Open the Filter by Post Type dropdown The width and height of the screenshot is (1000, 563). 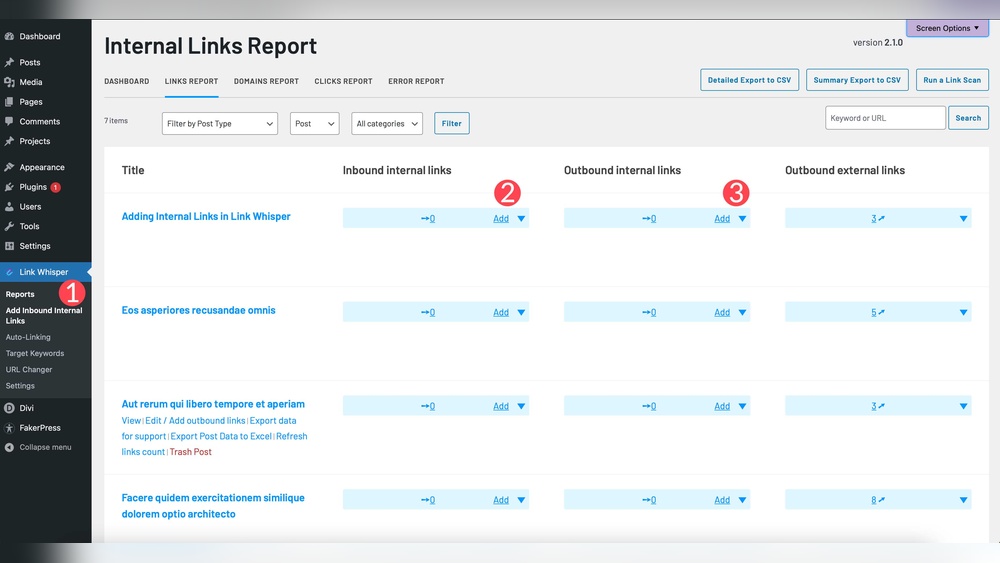point(219,124)
